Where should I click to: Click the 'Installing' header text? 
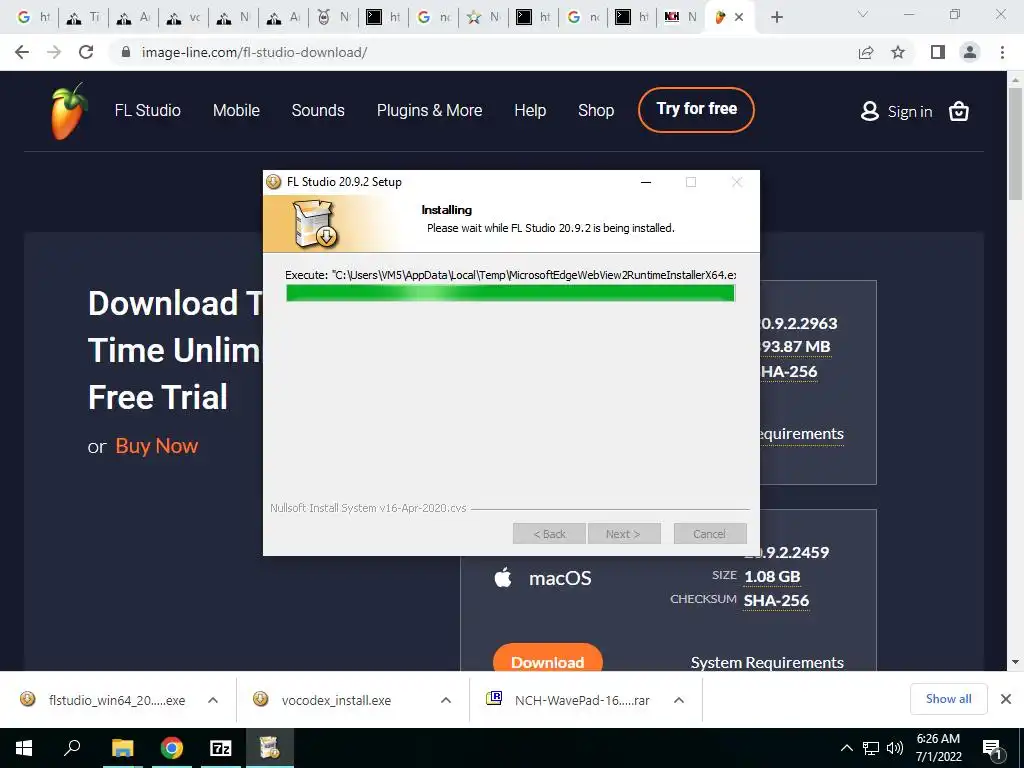point(447,210)
